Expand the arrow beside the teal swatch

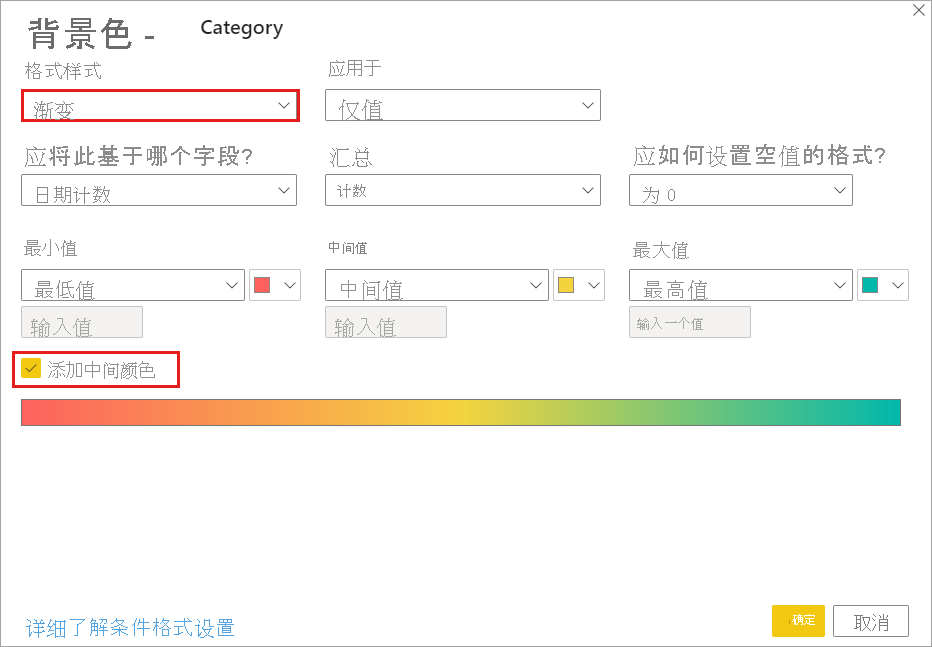pos(895,285)
